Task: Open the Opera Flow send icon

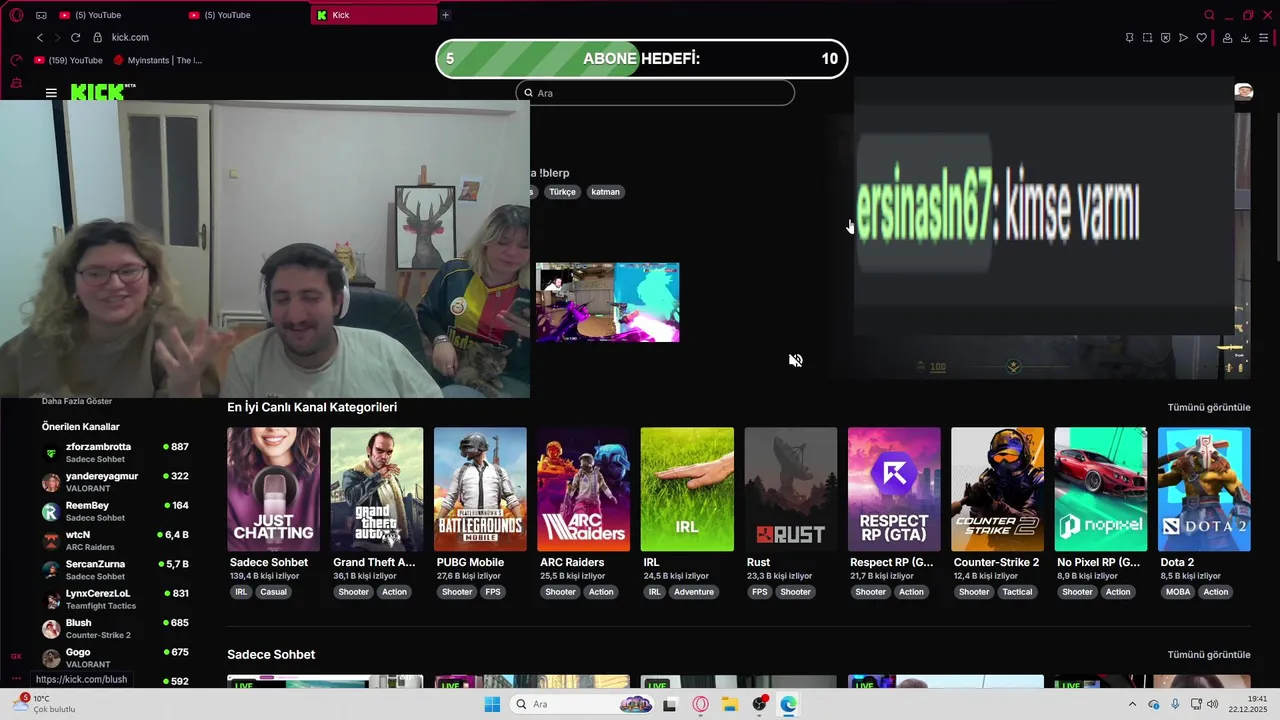Action: tap(1183, 38)
